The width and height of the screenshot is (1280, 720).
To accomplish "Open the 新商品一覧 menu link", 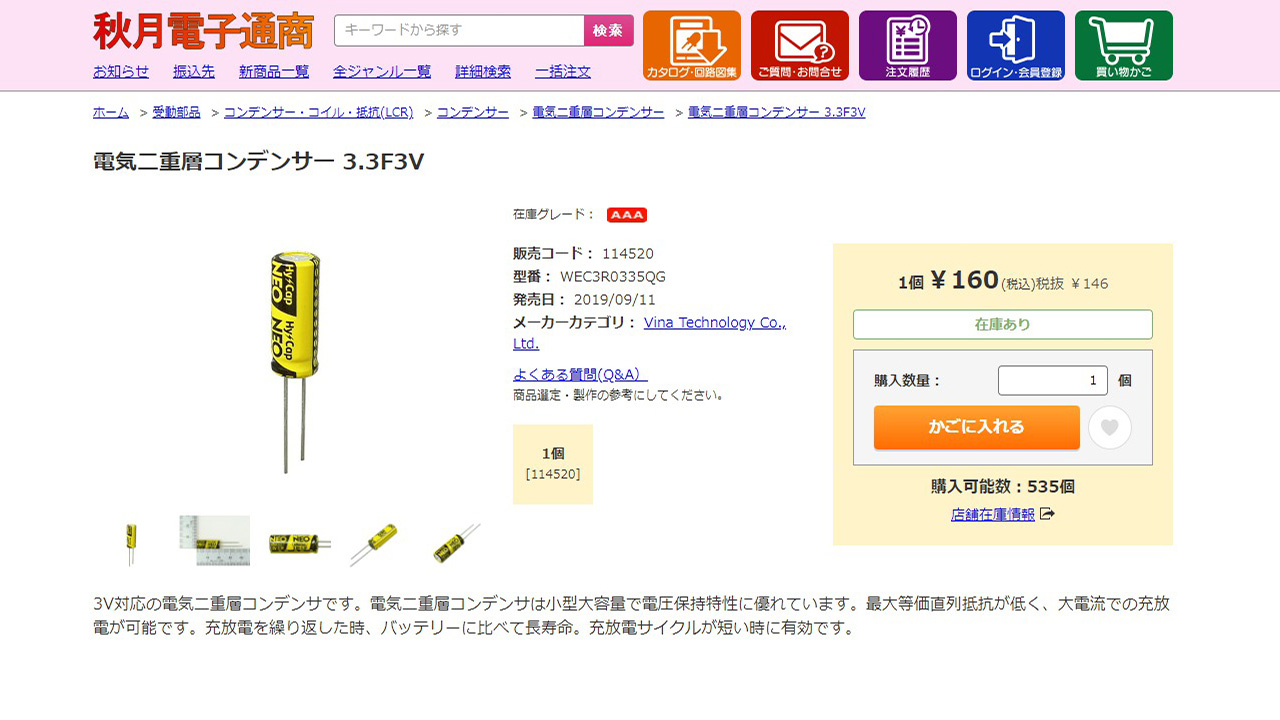I will [x=274, y=71].
